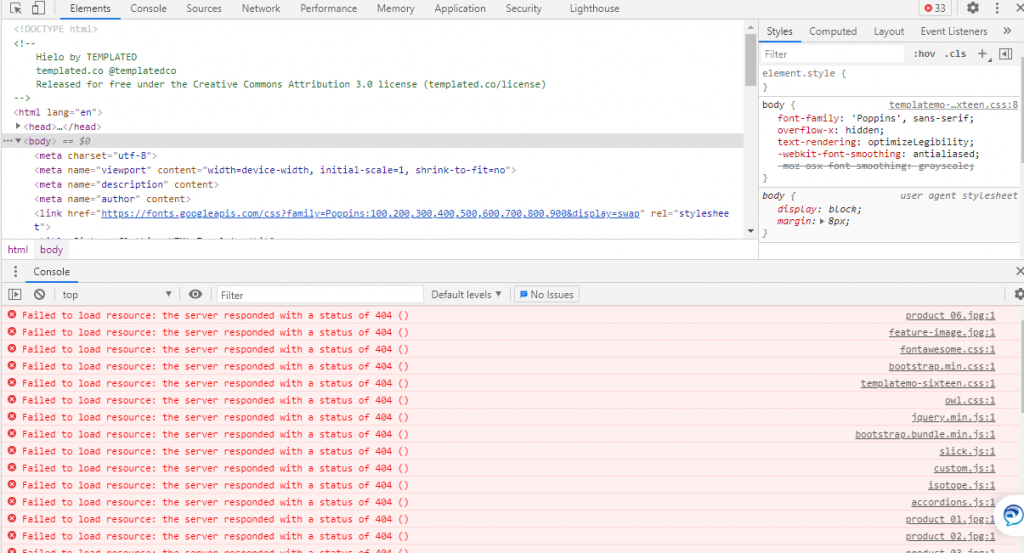This screenshot has width=1024, height=553.
Task: Open the Application tab
Action: pyautogui.click(x=460, y=8)
